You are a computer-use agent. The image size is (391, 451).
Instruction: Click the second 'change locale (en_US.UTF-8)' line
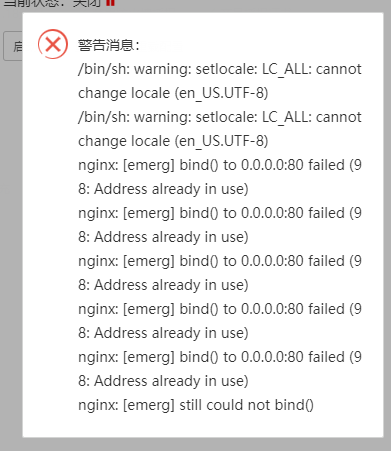click(x=173, y=141)
